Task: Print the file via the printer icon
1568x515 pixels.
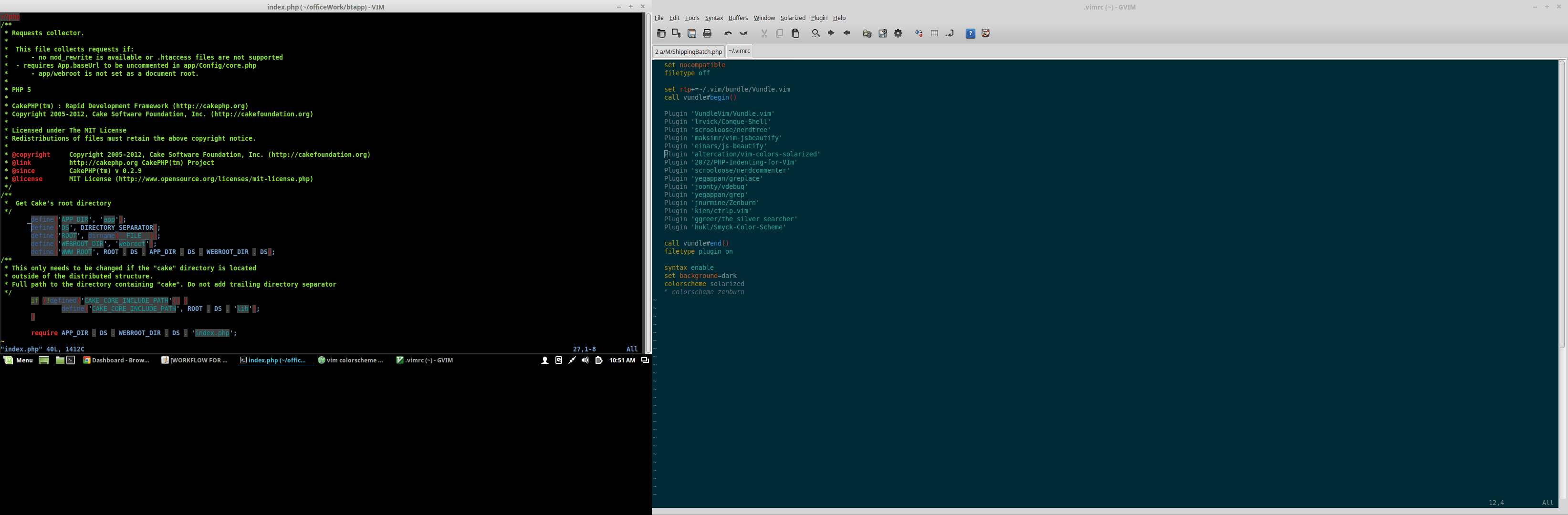Action: [x=707, y=33]
